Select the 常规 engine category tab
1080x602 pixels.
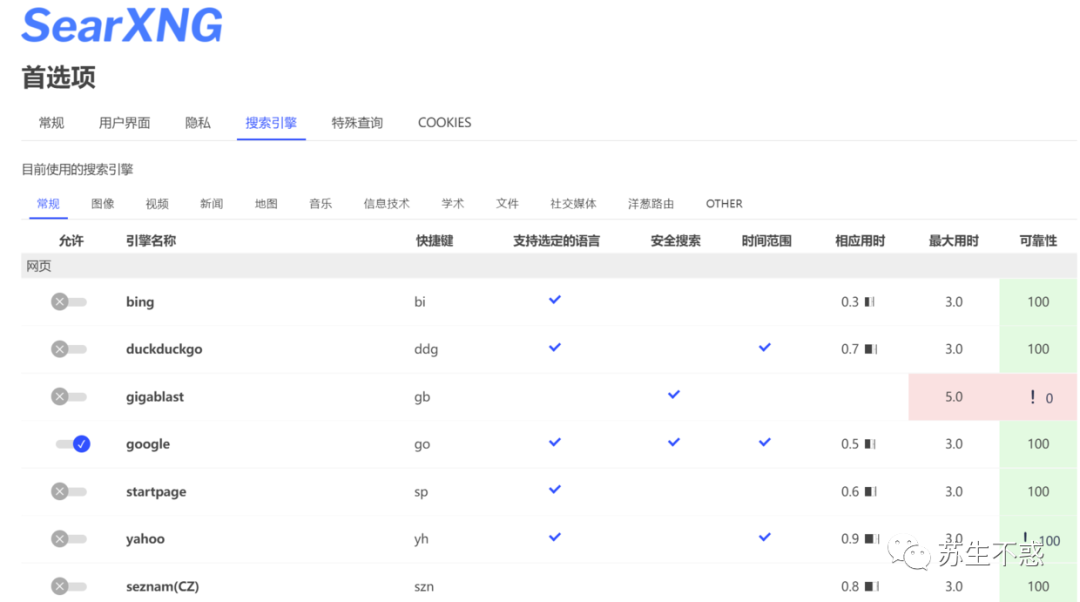[x=48, y=204]
